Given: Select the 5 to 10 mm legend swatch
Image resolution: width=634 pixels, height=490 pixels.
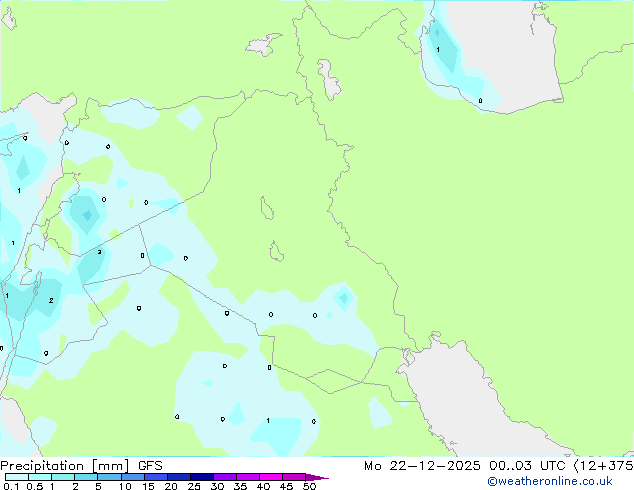Looking at the screenshot, I should click(x=109, y=477).
